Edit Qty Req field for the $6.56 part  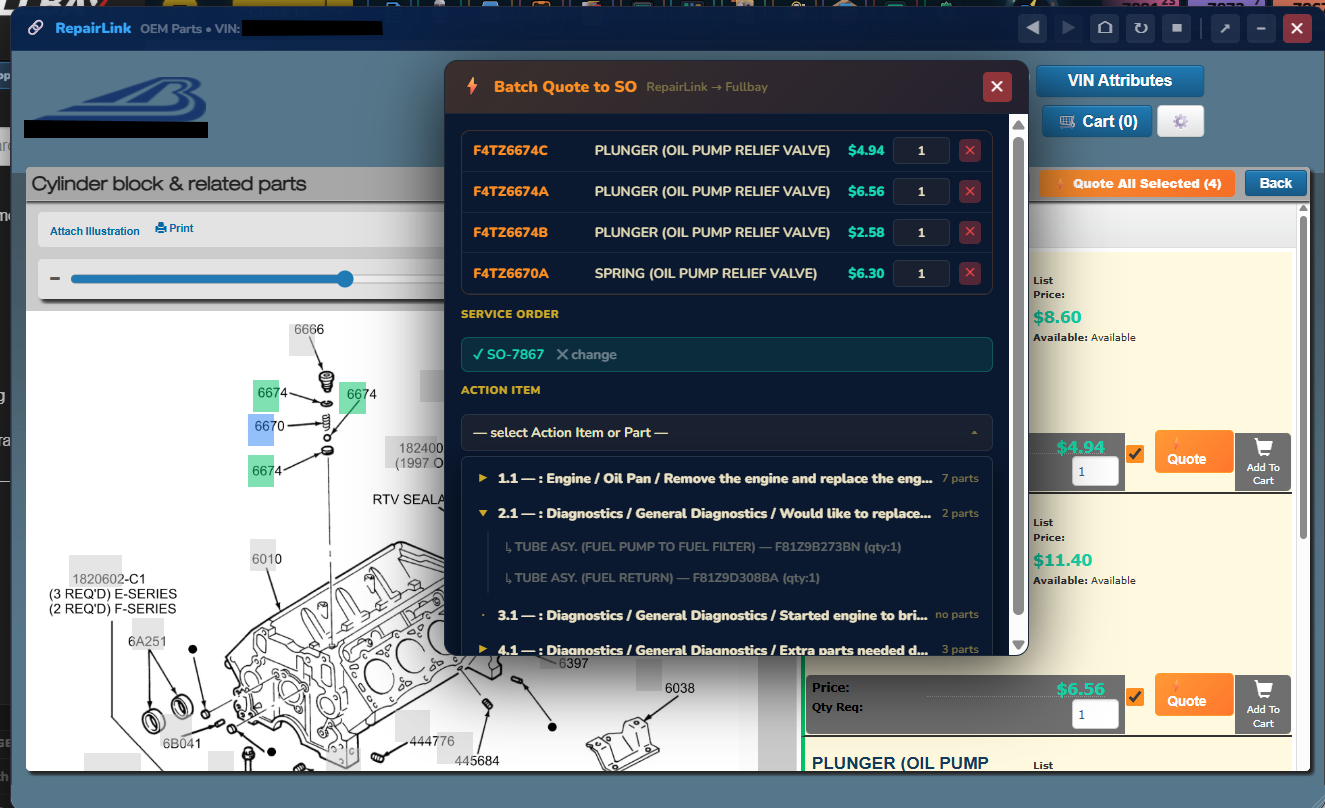pos(1095,714)
